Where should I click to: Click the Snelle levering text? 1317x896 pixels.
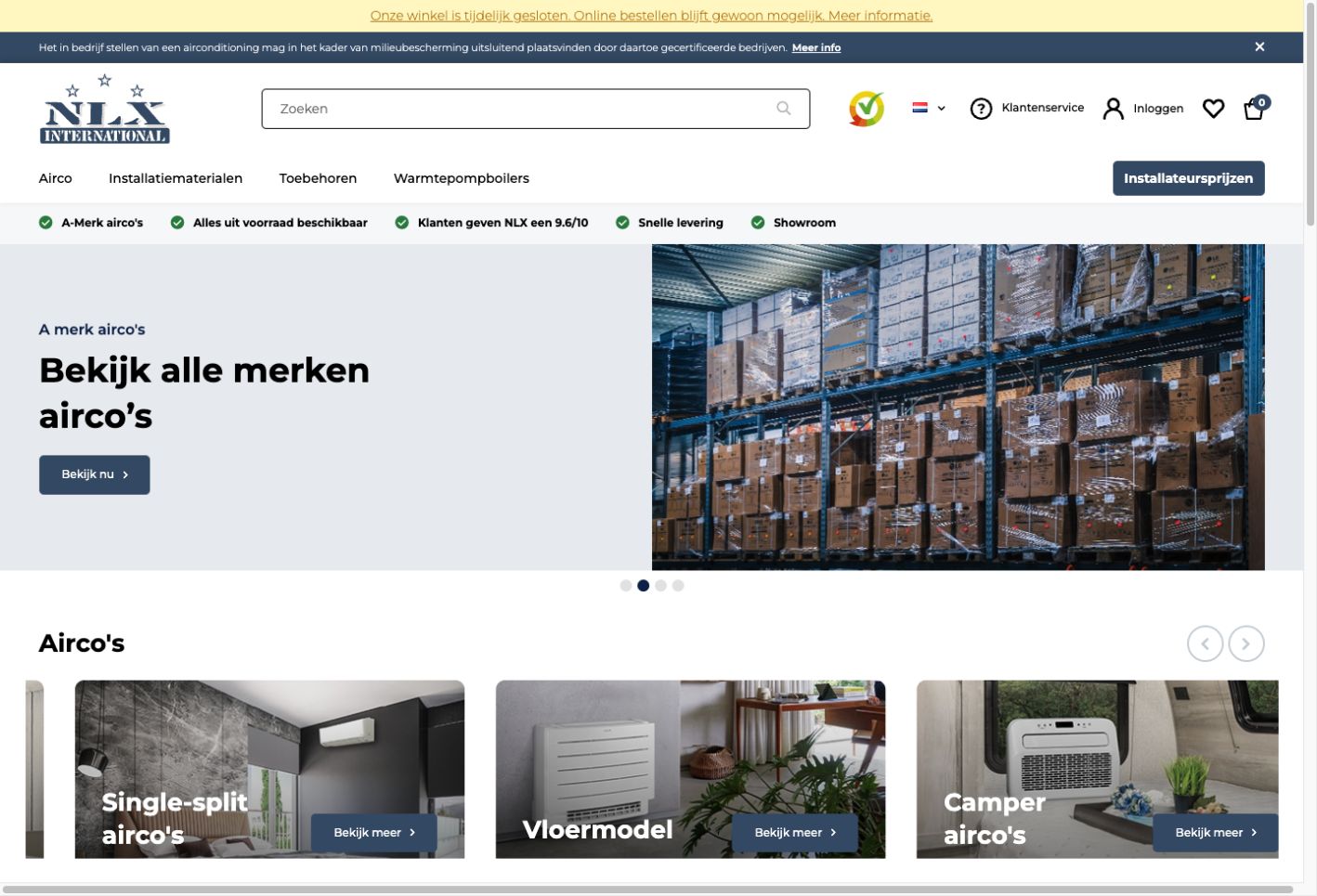pyautogui.click(x=681, y=223)
